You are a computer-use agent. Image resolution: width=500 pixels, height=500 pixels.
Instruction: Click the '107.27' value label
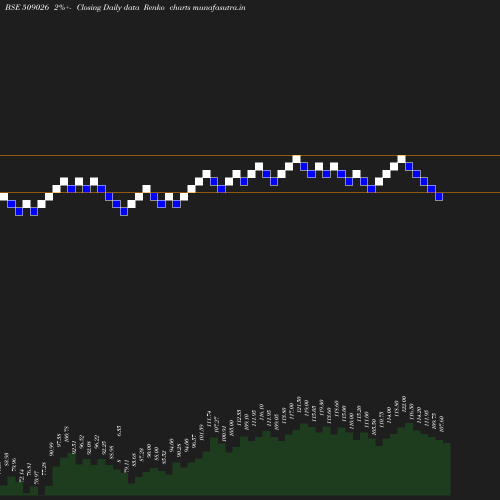(x=217, y=425)
